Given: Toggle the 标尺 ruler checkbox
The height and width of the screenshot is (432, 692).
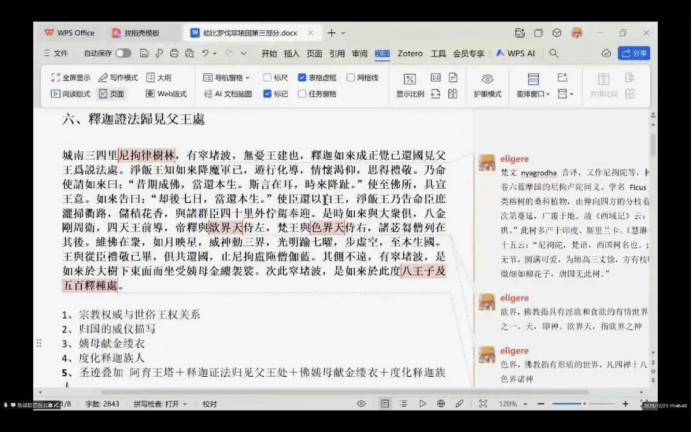Looking at the screenshot, I should click(x=268, y=77).
